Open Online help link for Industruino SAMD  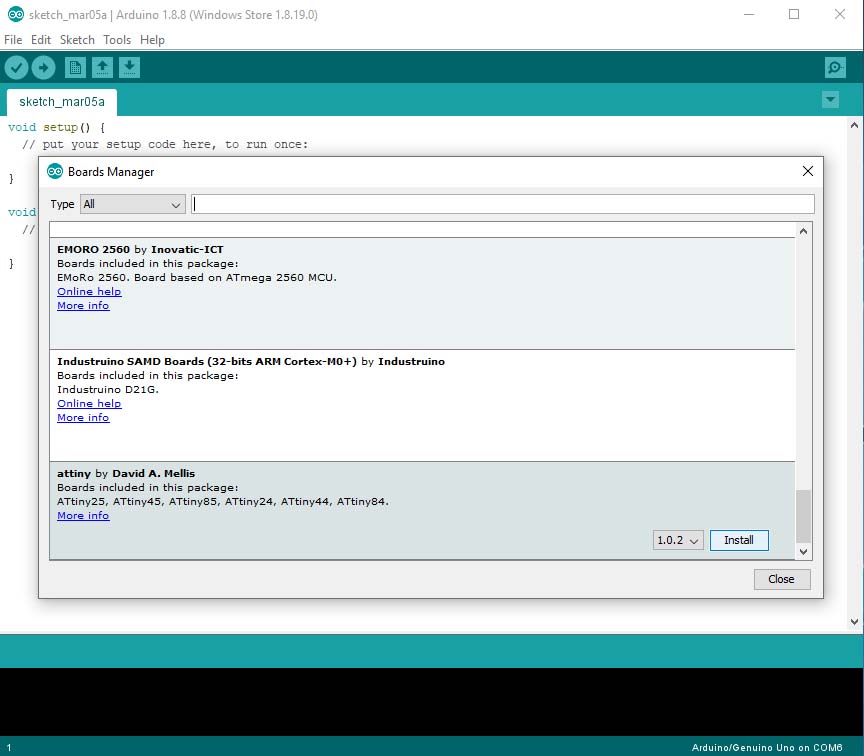(x=89, y=403)
